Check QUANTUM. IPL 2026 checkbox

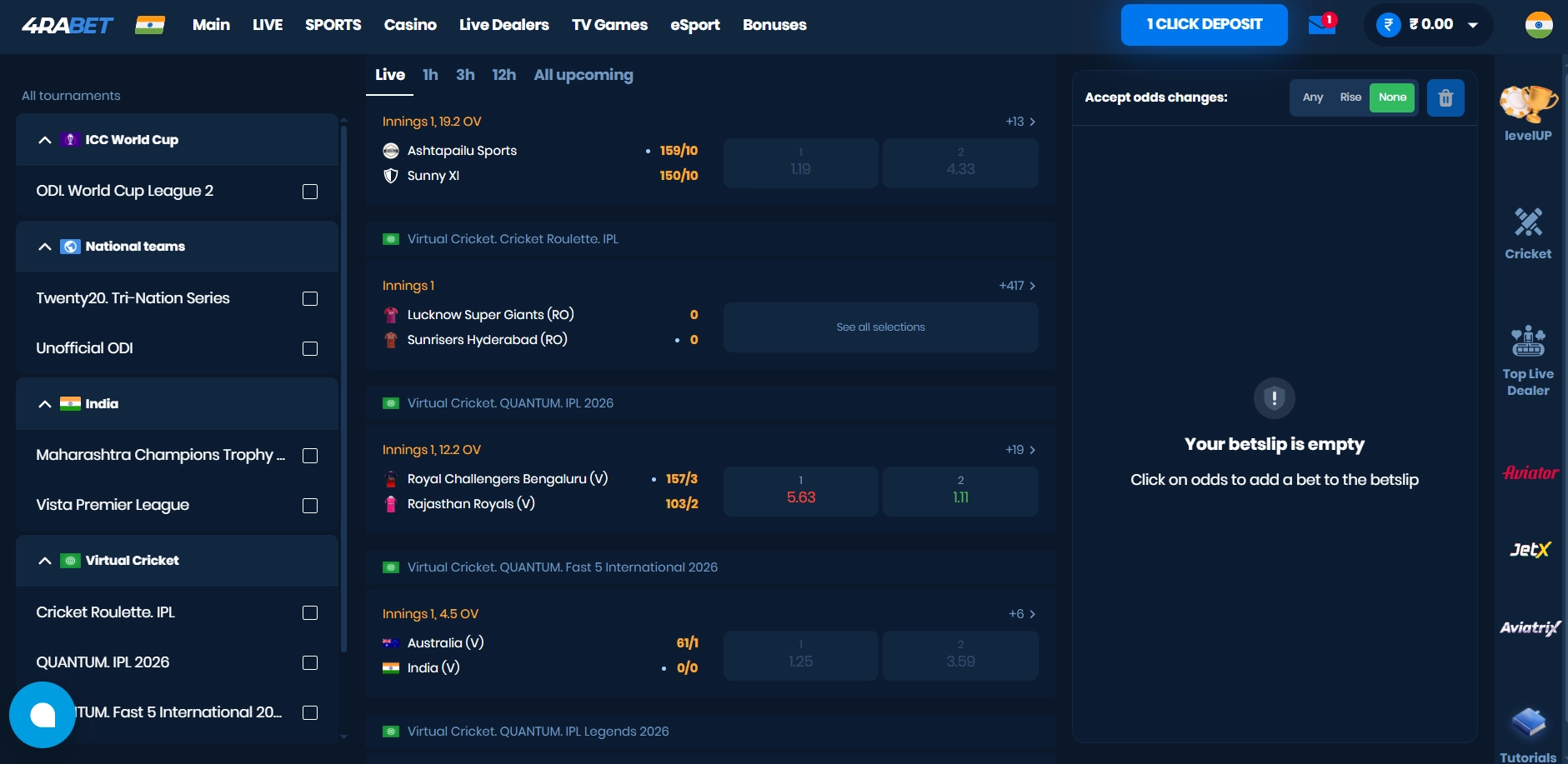coord(310,662)
